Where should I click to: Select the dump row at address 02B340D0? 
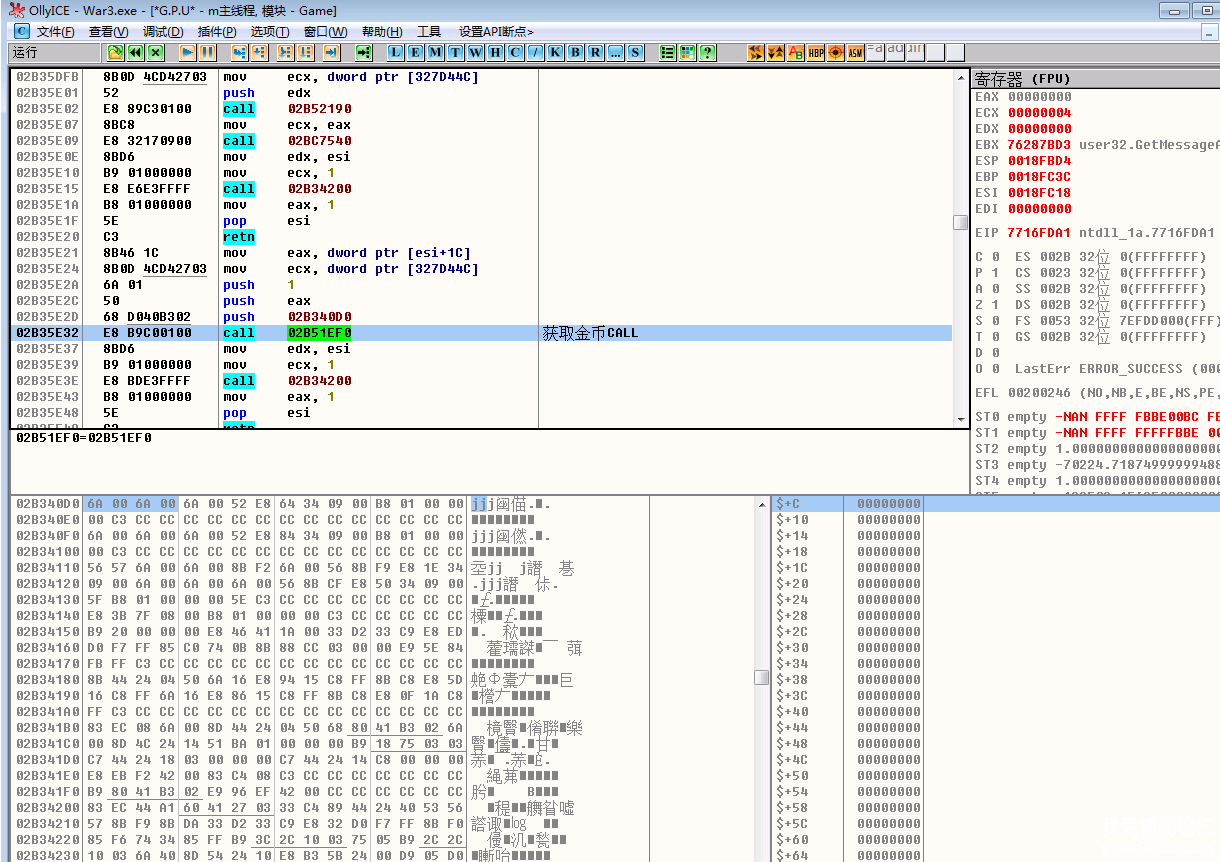[383, 504]
